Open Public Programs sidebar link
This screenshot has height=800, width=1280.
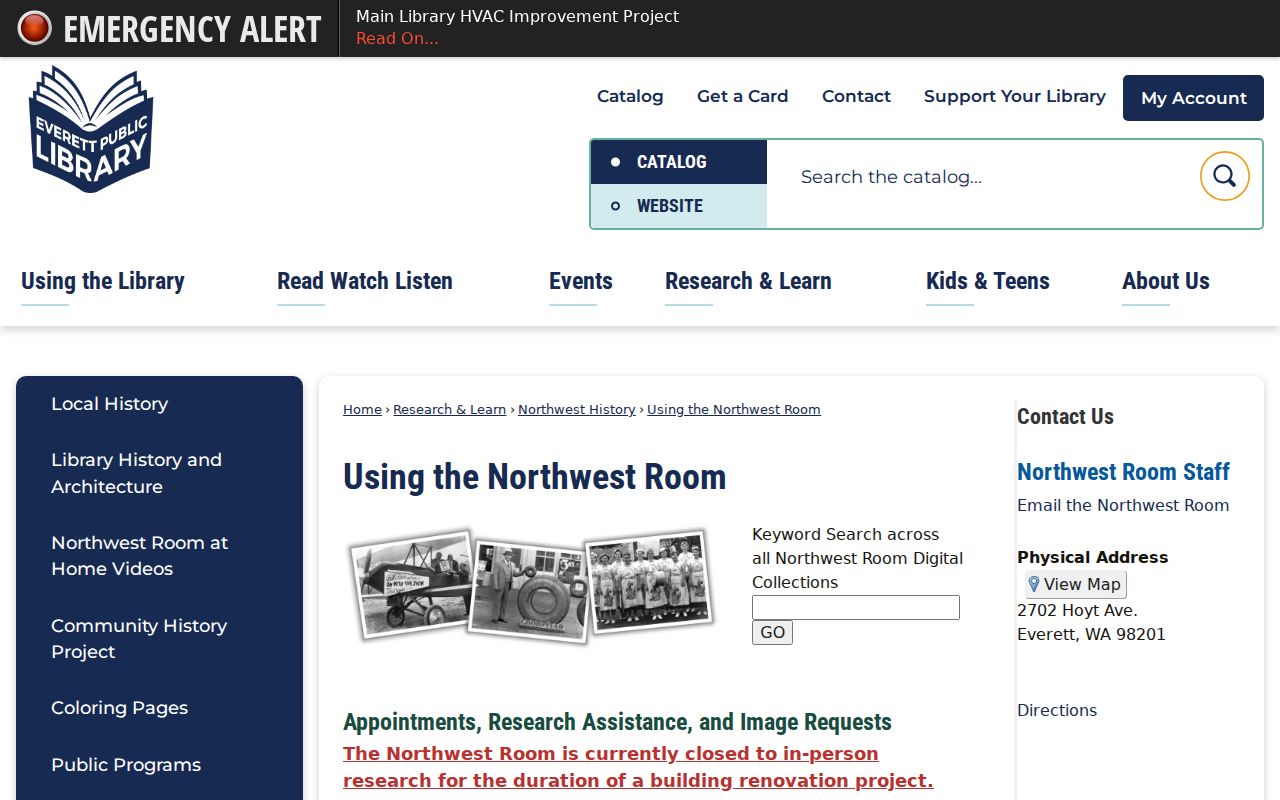(126, 765)
